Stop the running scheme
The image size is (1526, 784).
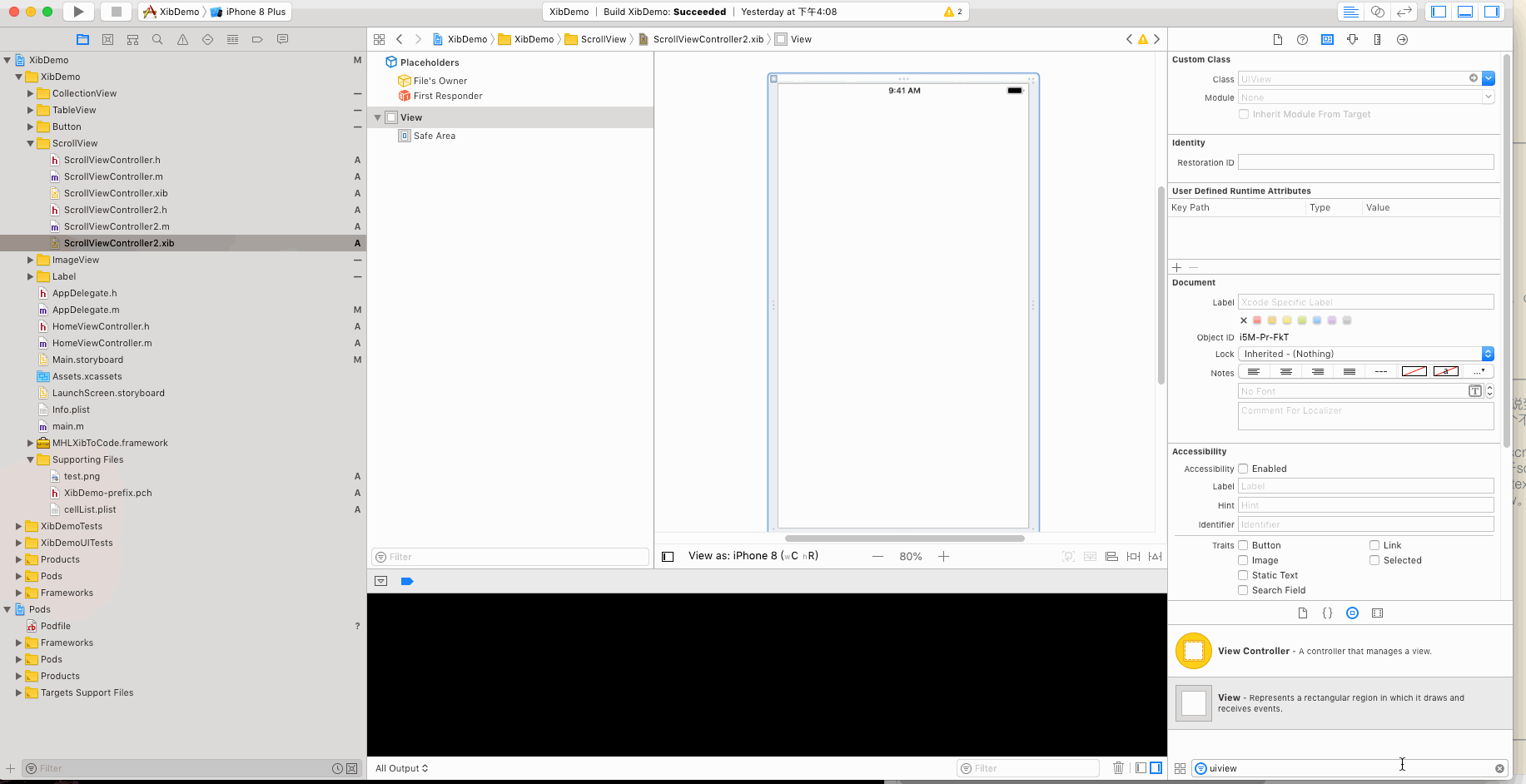(117, 12)
